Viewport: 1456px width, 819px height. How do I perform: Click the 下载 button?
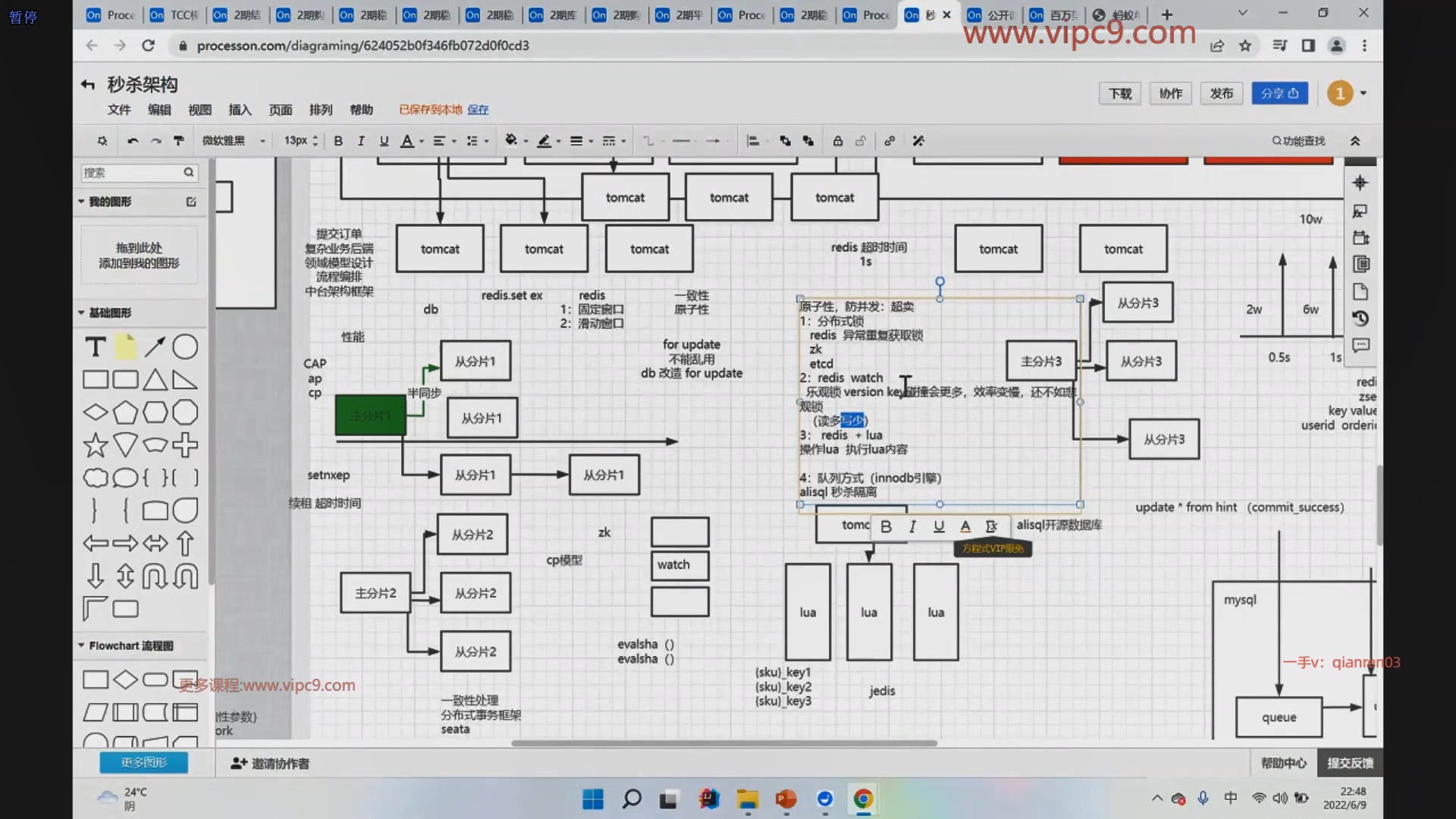(1119, 93)
